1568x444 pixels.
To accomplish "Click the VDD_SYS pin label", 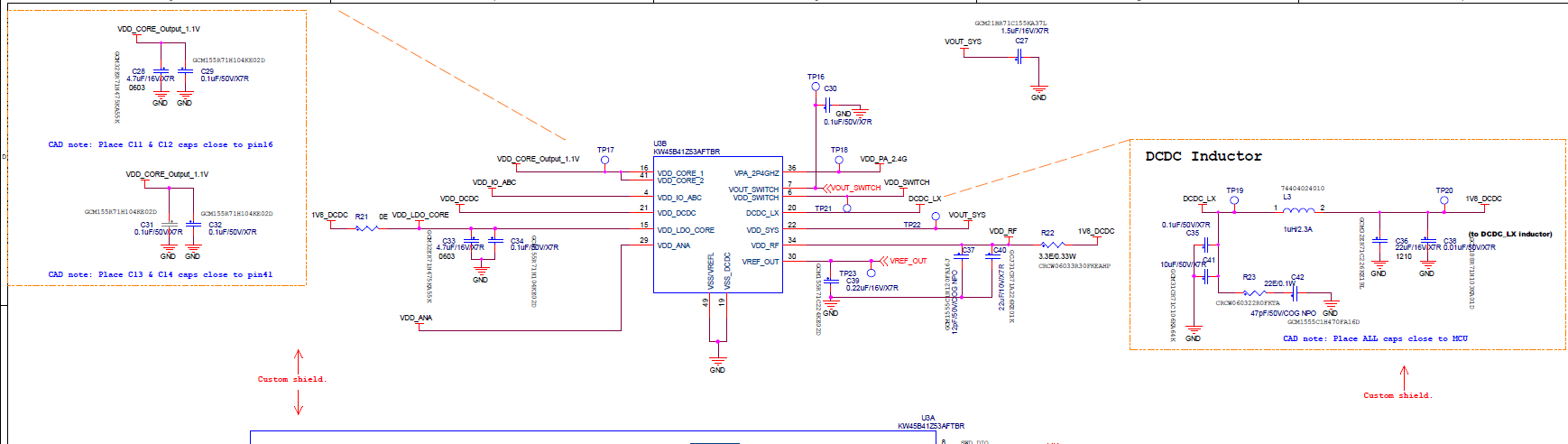I will click(x=762, y=230).
